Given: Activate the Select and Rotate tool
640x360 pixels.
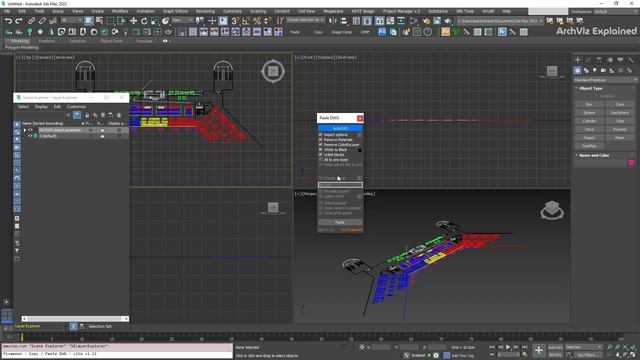Looking at the screenshot, I should pos(144,21).
